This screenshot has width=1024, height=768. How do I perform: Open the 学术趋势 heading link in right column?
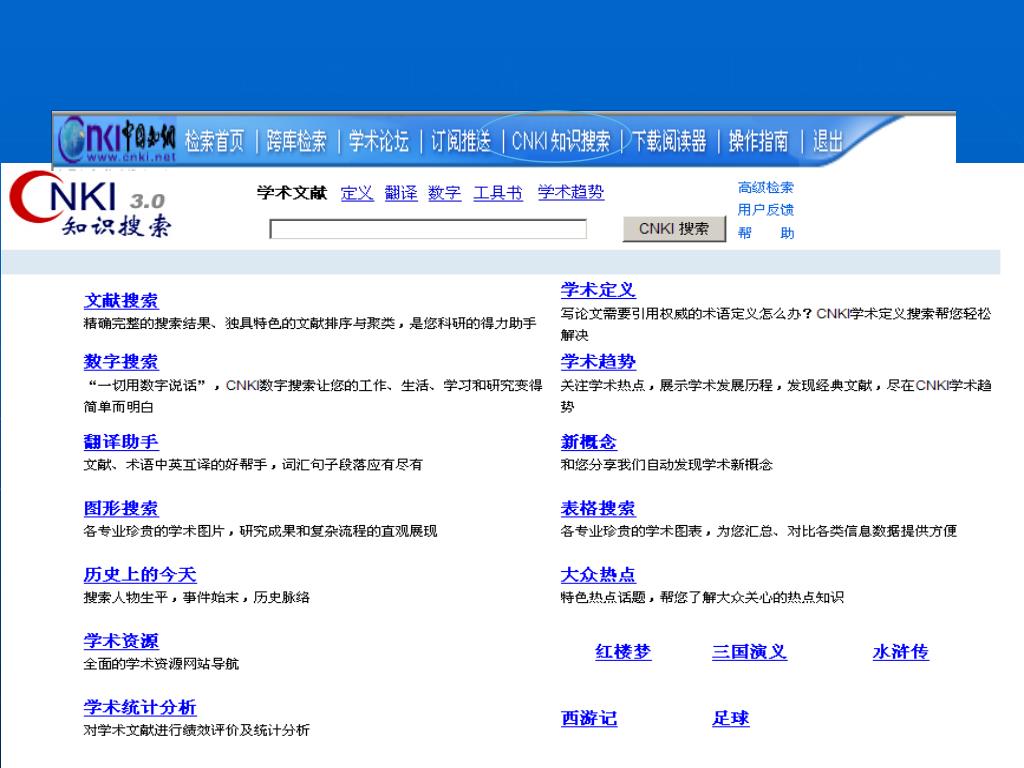point(598,361)
